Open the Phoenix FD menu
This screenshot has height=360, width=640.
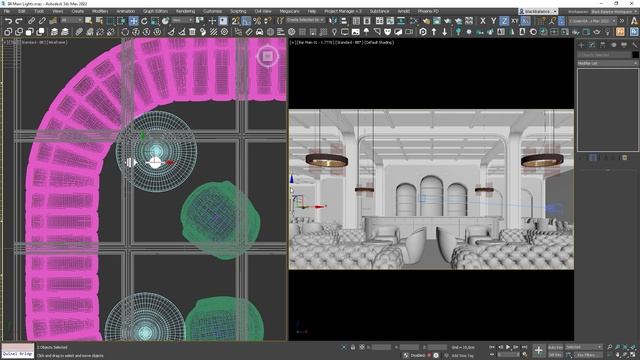[x=428, y=11]
